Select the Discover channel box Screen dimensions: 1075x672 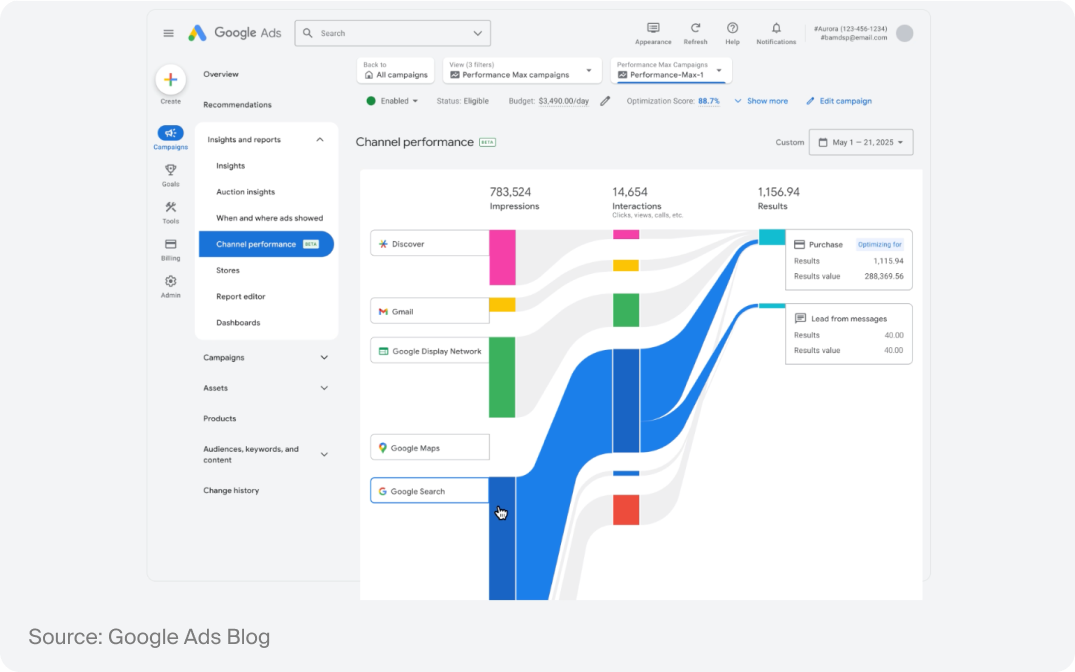(430, 243)
